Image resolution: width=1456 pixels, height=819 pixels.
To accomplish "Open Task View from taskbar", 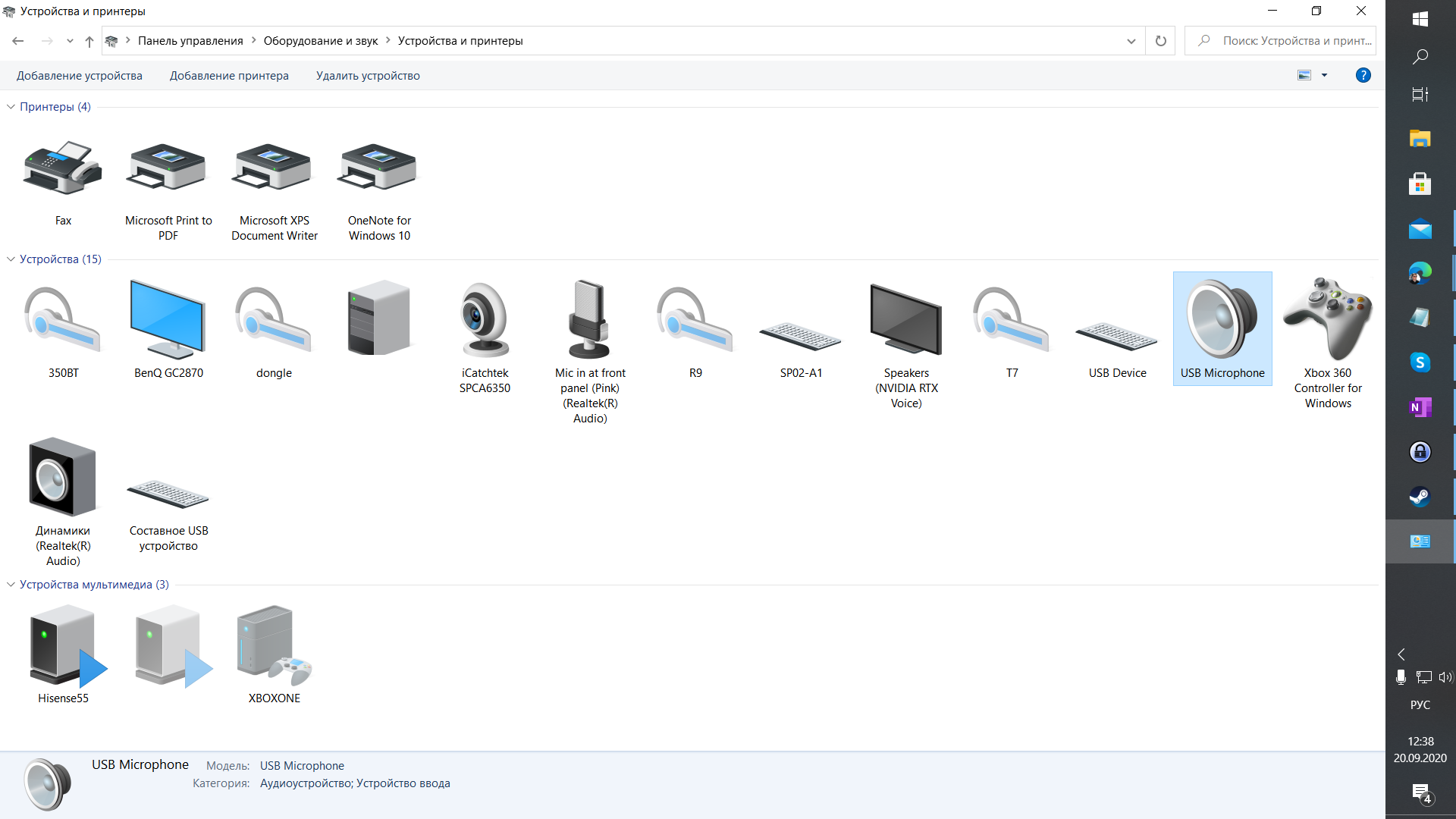I will [x=1420, y=95].
